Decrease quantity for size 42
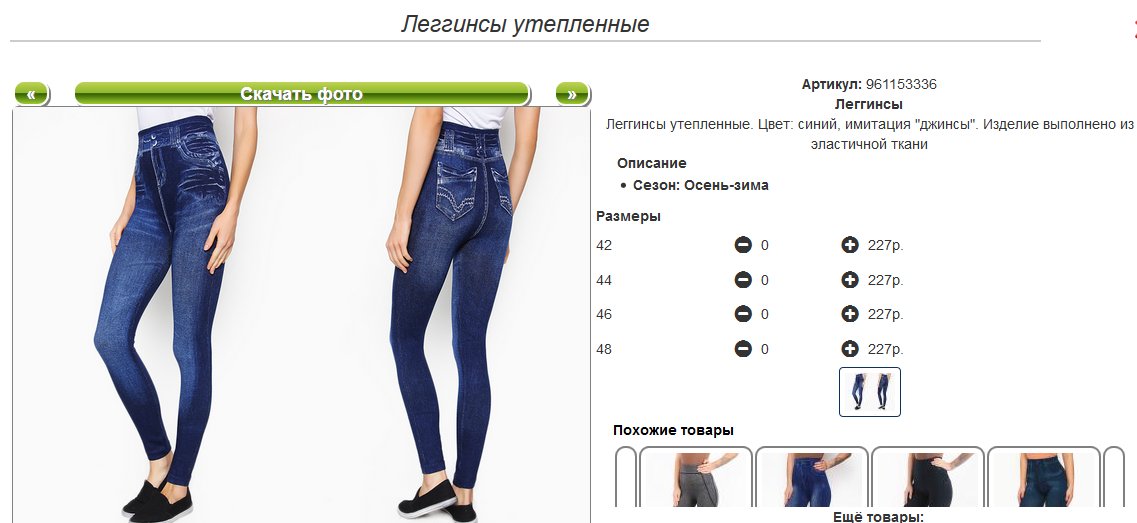The width and height of the screenshot is (1137, 523). [x=743, y=245]
